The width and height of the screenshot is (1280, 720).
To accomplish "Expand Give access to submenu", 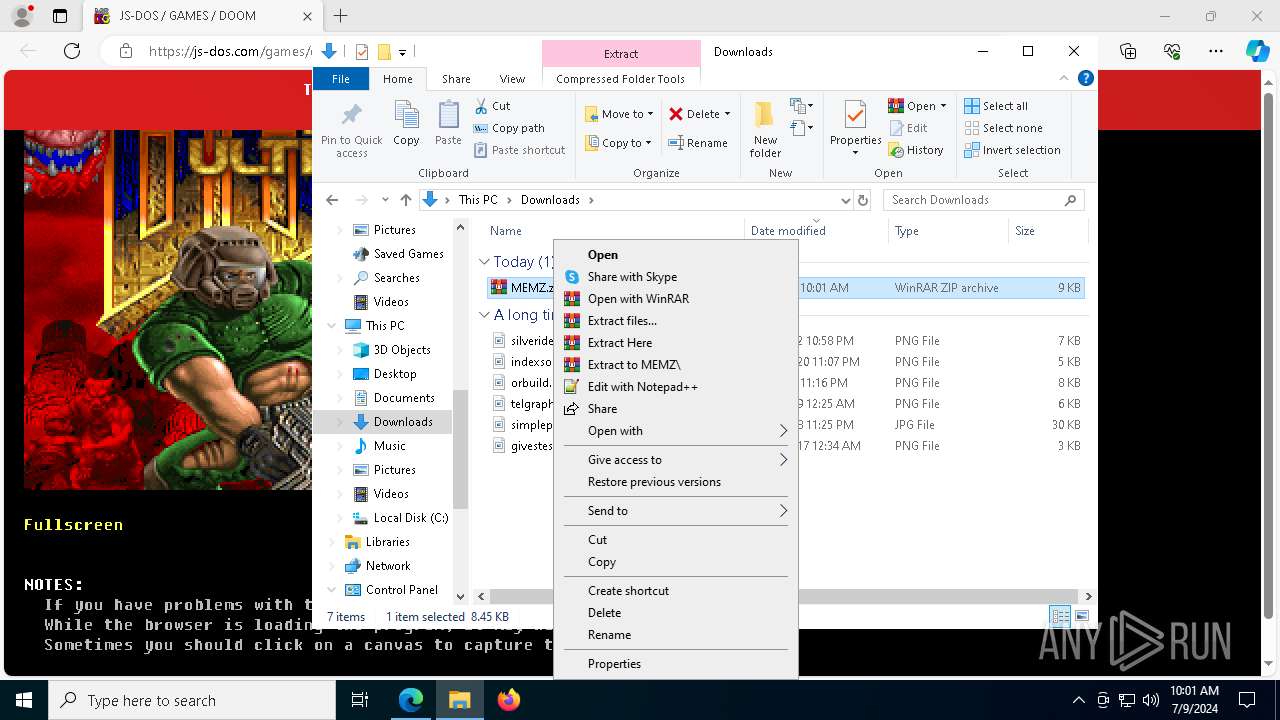I will [x=783, y=460].
